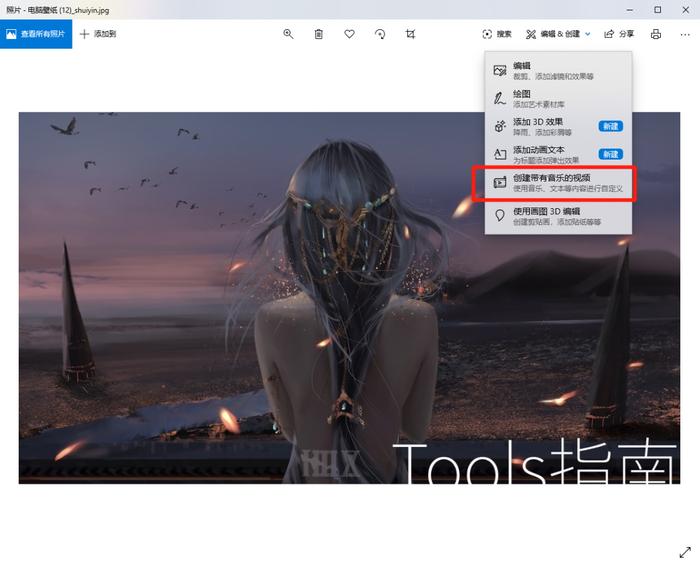Rotate the photo using rotate icon
700x567 pixels.
[x=380, y=34]
